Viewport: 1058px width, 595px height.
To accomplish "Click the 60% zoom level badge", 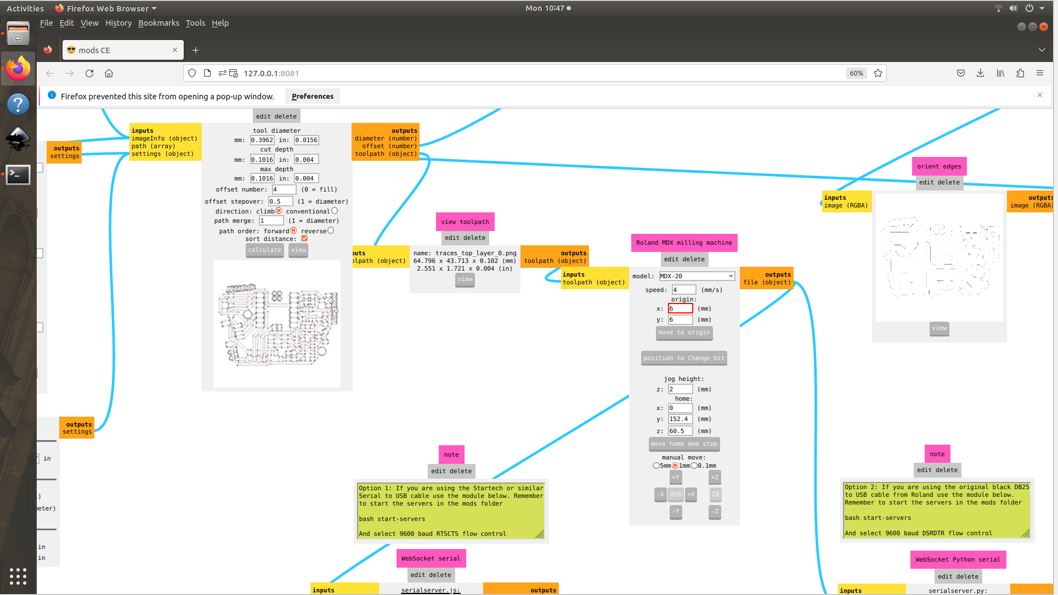I will click(856, 73).
